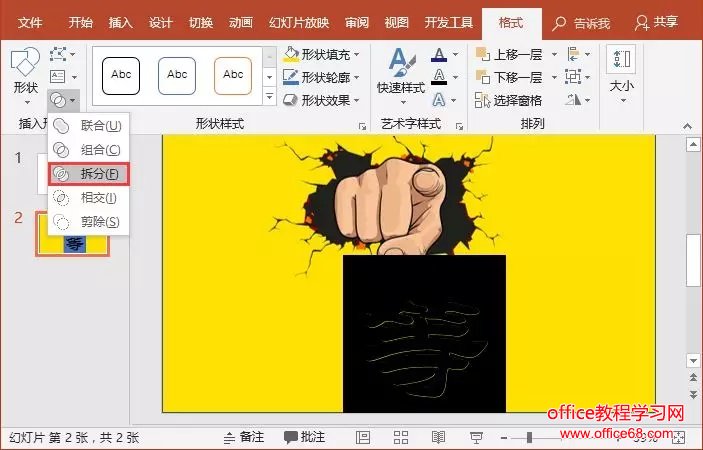The width and height of the screenshot is (703, 450).
Task: Open the 形状 shapes gallery
Action: pyautogui.click(x=26, y=76)
